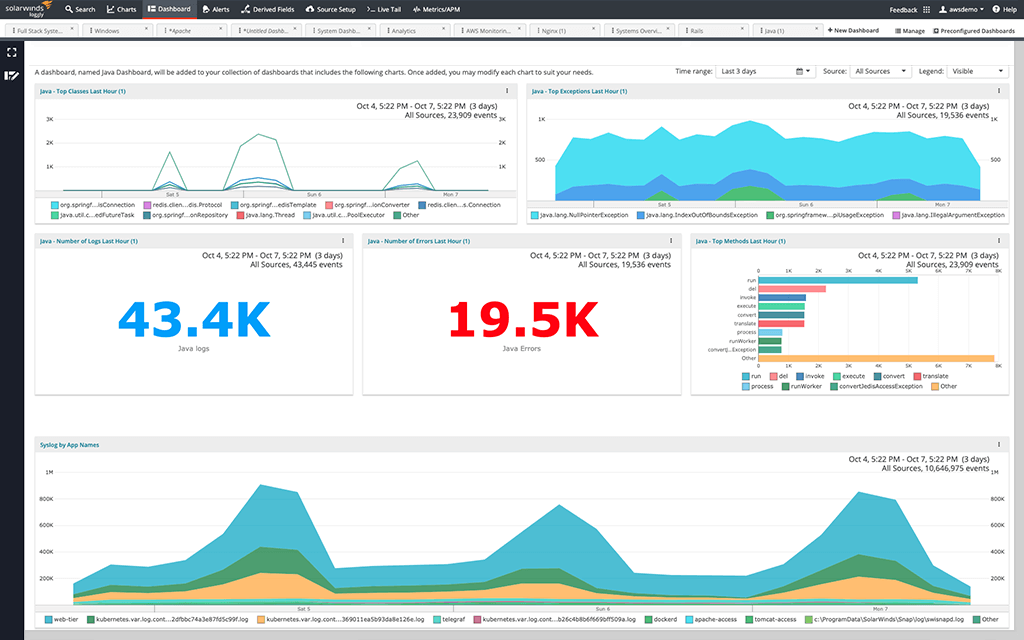
Task: Open the Time range dropdown showing Last 3 days
Action: pos(765,71)
